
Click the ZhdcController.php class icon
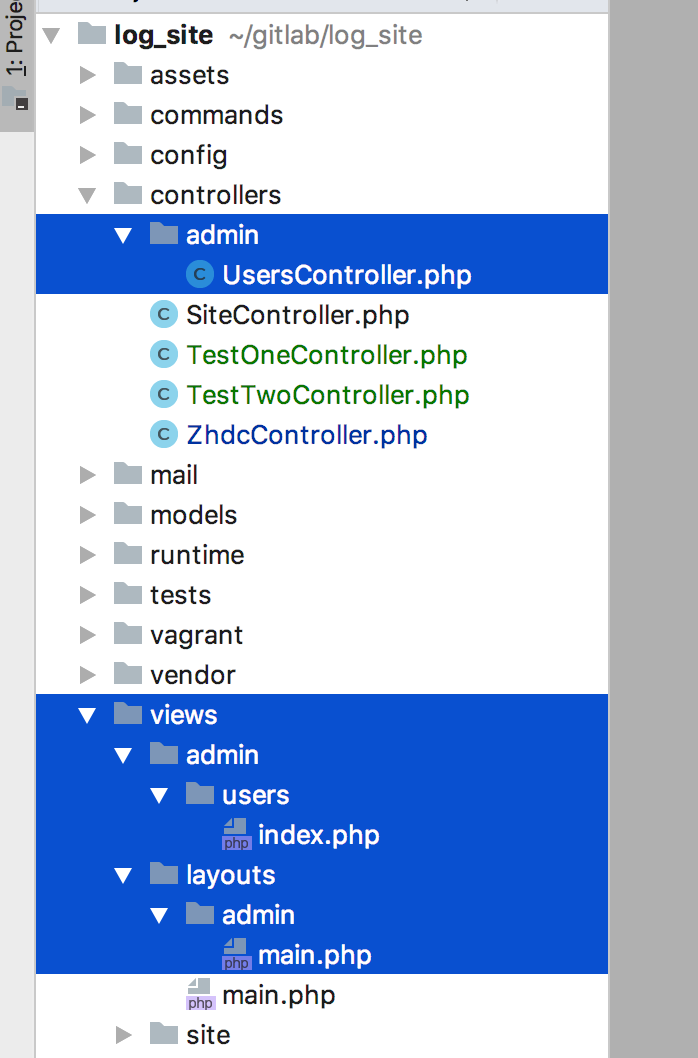tap(163, 435)
